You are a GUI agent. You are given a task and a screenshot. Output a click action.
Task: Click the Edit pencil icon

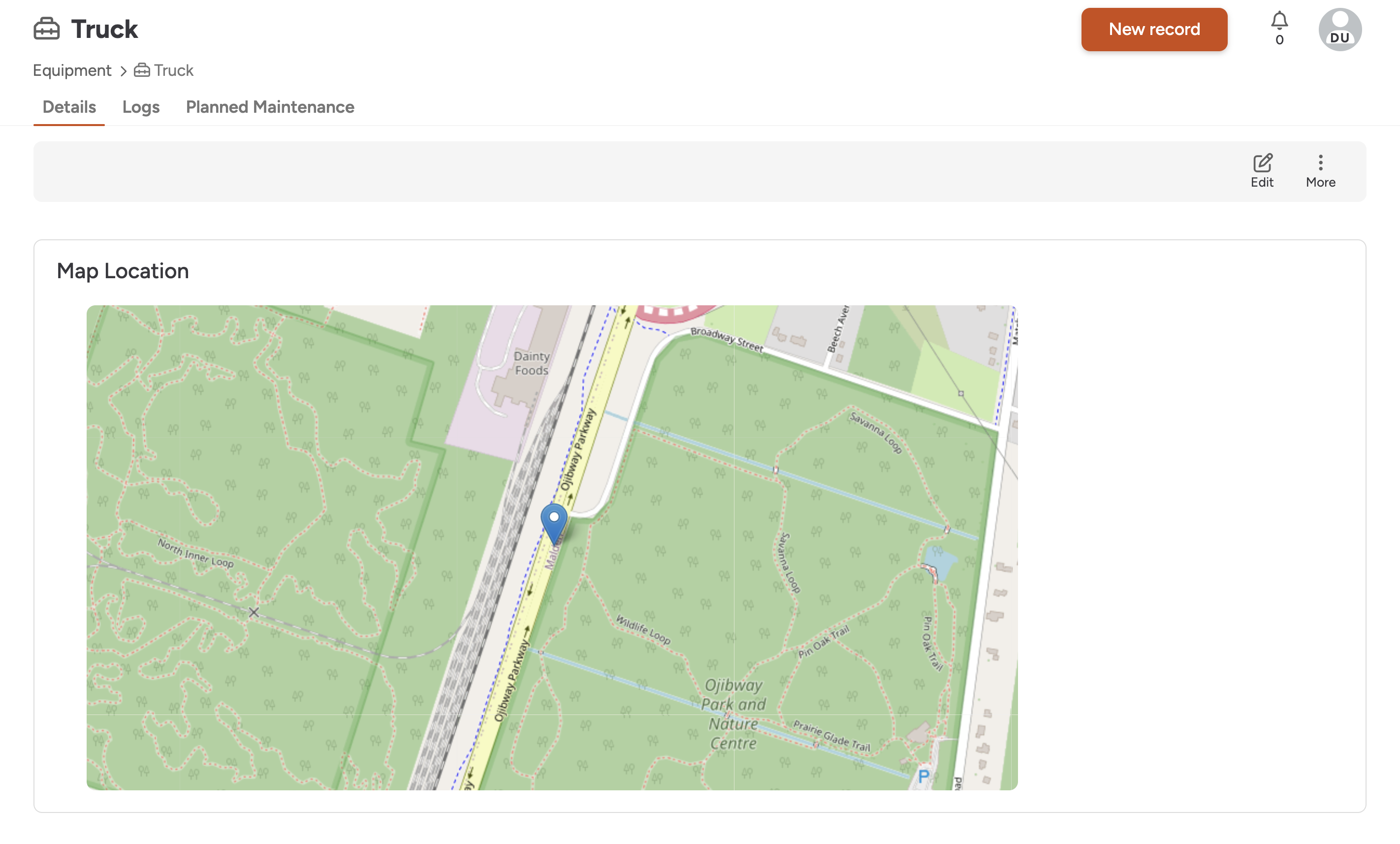(x=1262, y=163)
